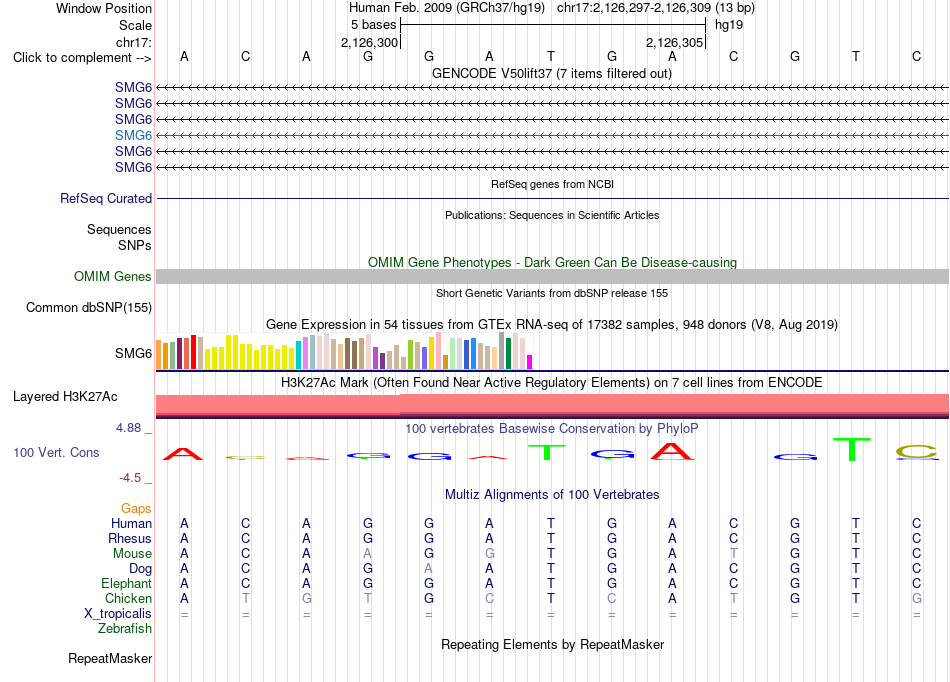Image resolution: width=950 pixels, height=682 pixels.
Task: Click the 'hg19' text beside the scale bar
Action: coord(729,25)
